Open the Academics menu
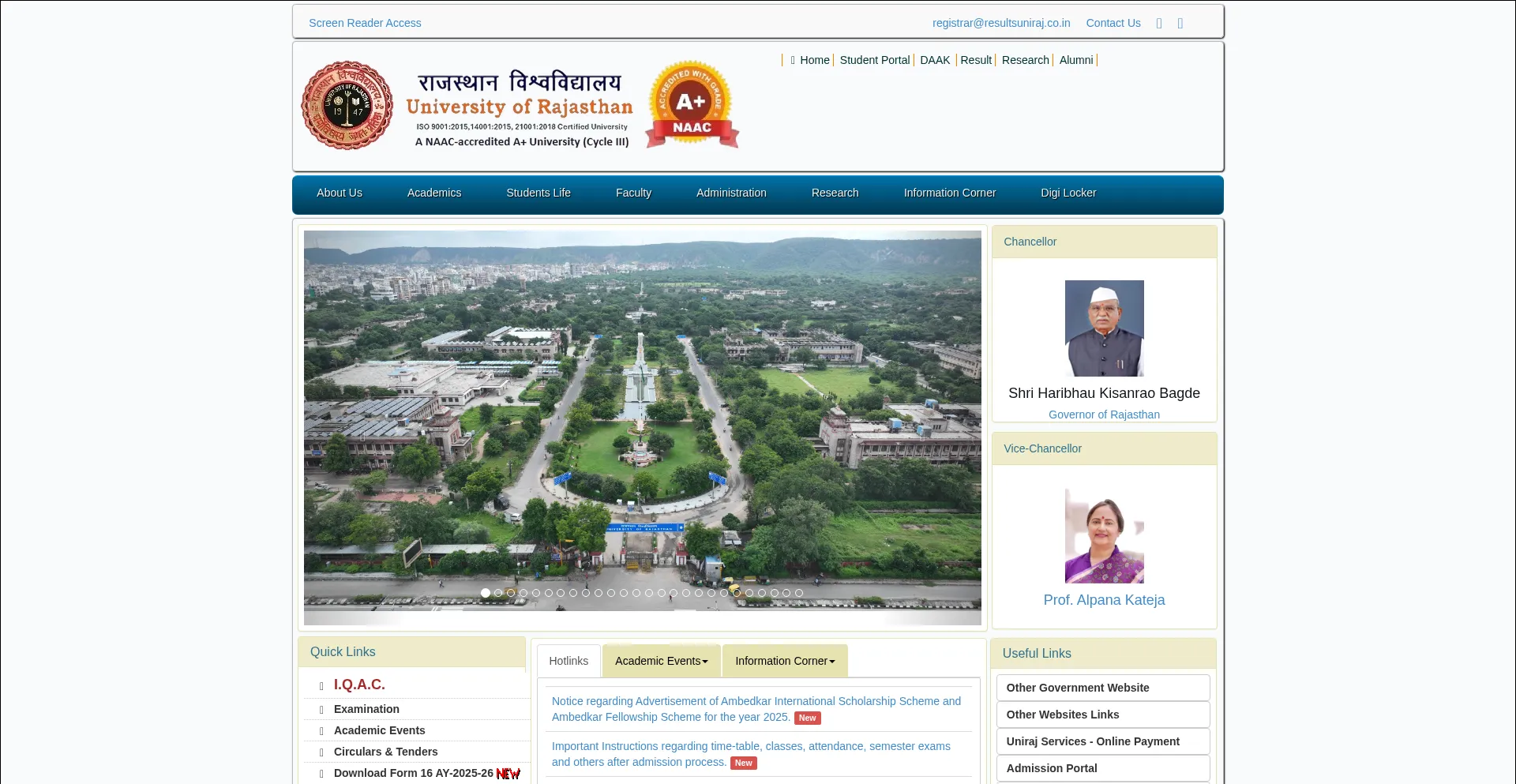The image size is (1516, 784). tap(434, 193)
